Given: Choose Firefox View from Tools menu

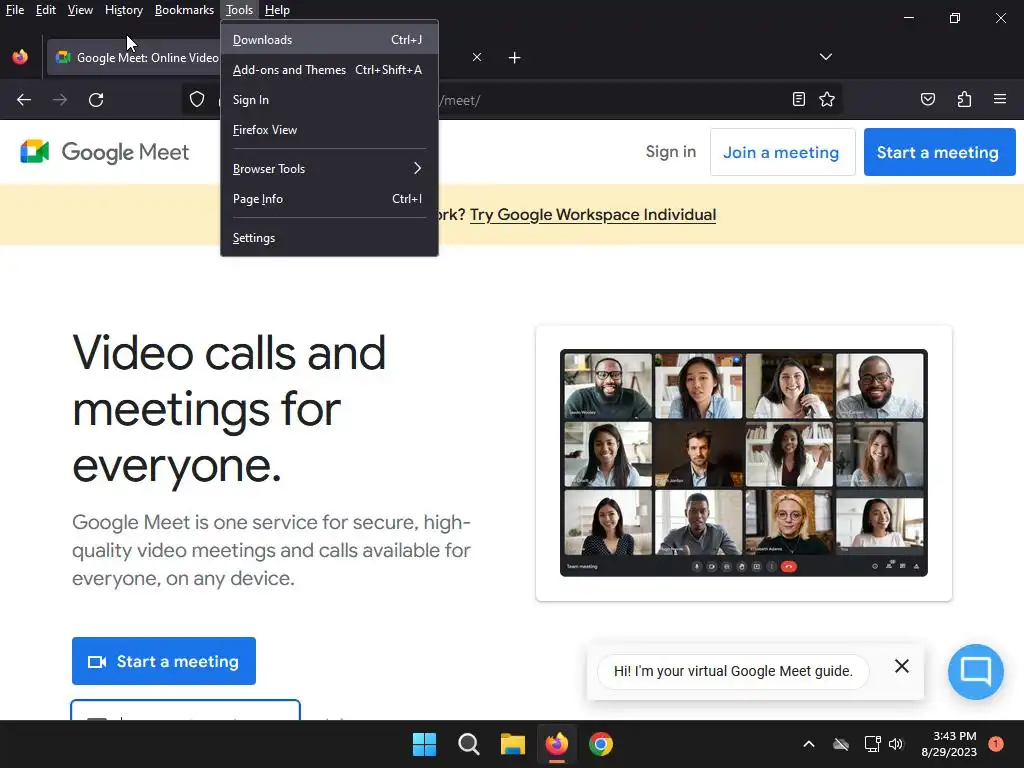Looking at the screenshot, I should 329,130.
